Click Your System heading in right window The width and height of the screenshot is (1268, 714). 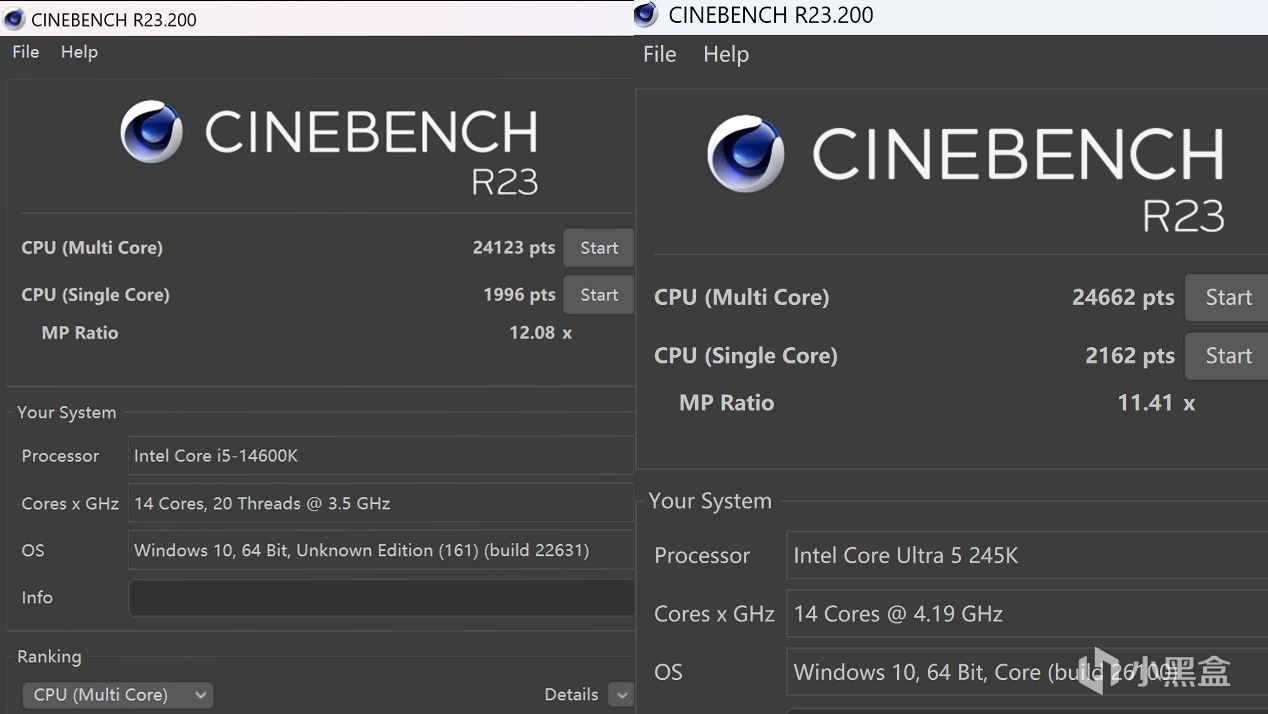pyautogui.click(x=710, y=501)
